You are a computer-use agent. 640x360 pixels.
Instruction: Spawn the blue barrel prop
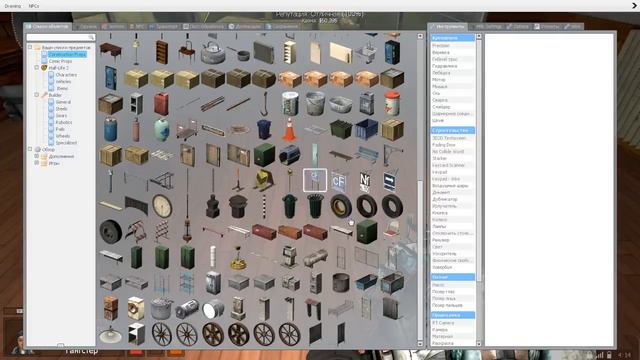tap(111, 129)
